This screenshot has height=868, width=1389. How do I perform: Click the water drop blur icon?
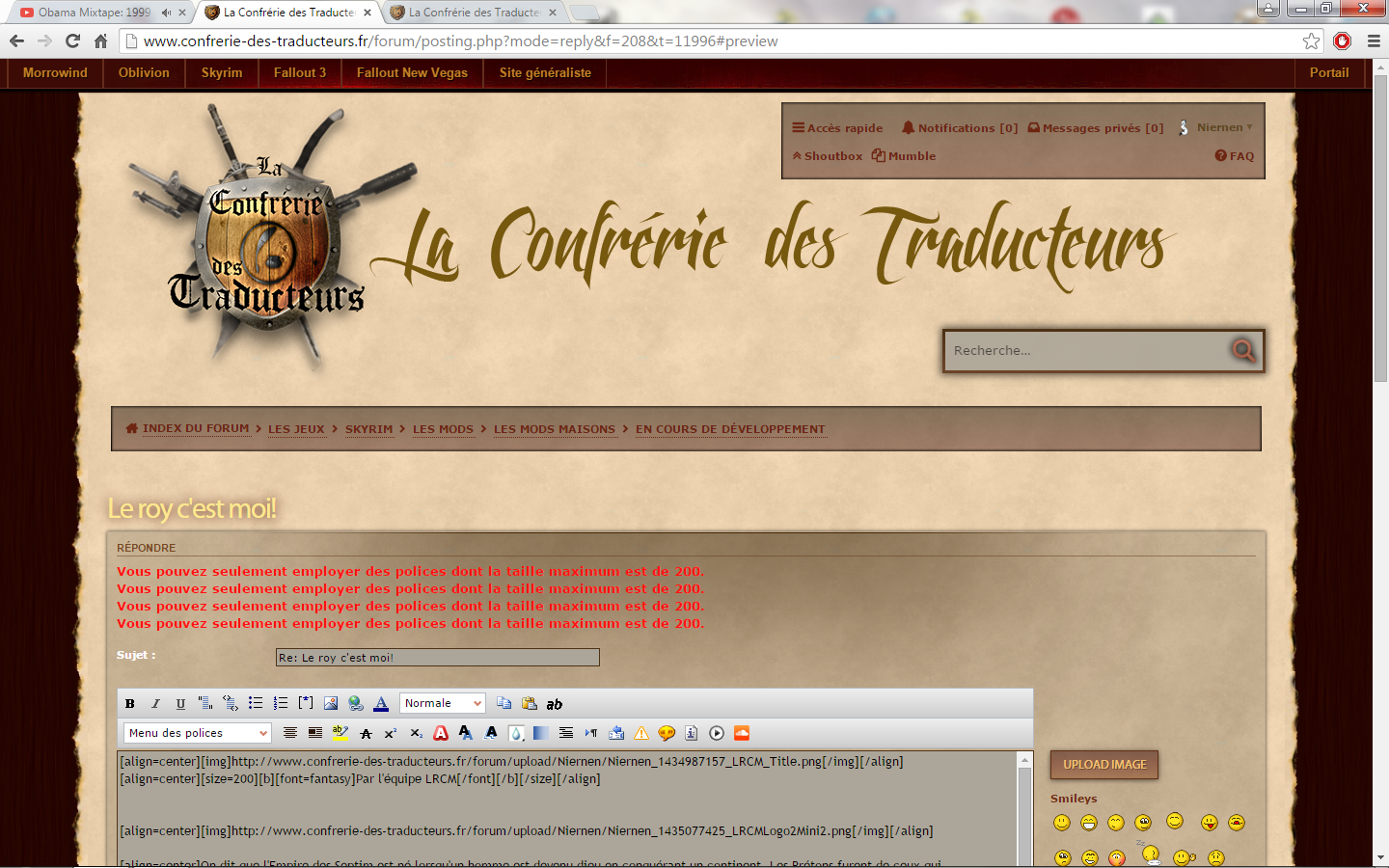click(x=516, y=734)
